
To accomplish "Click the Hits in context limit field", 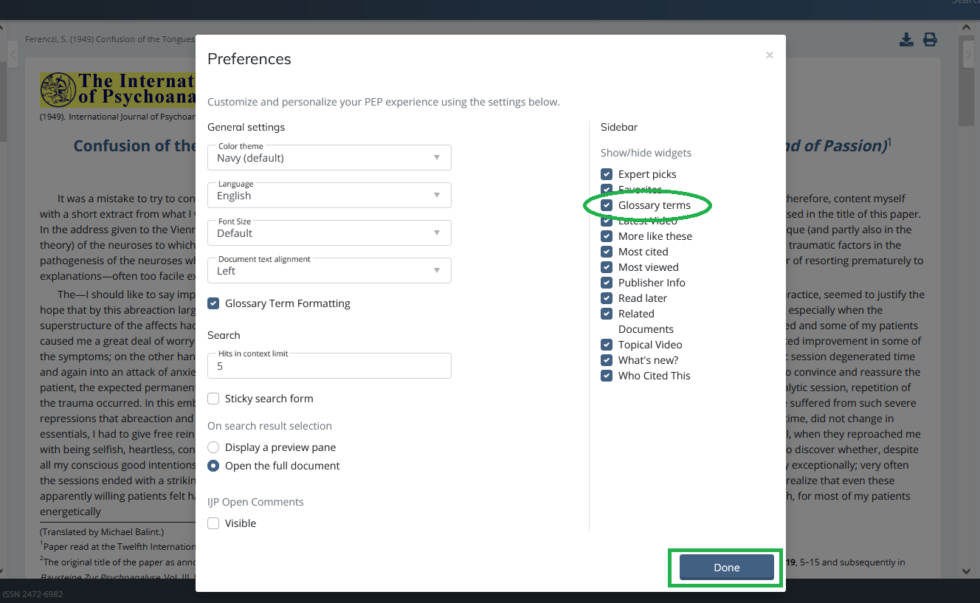I will tap(329, 367).
